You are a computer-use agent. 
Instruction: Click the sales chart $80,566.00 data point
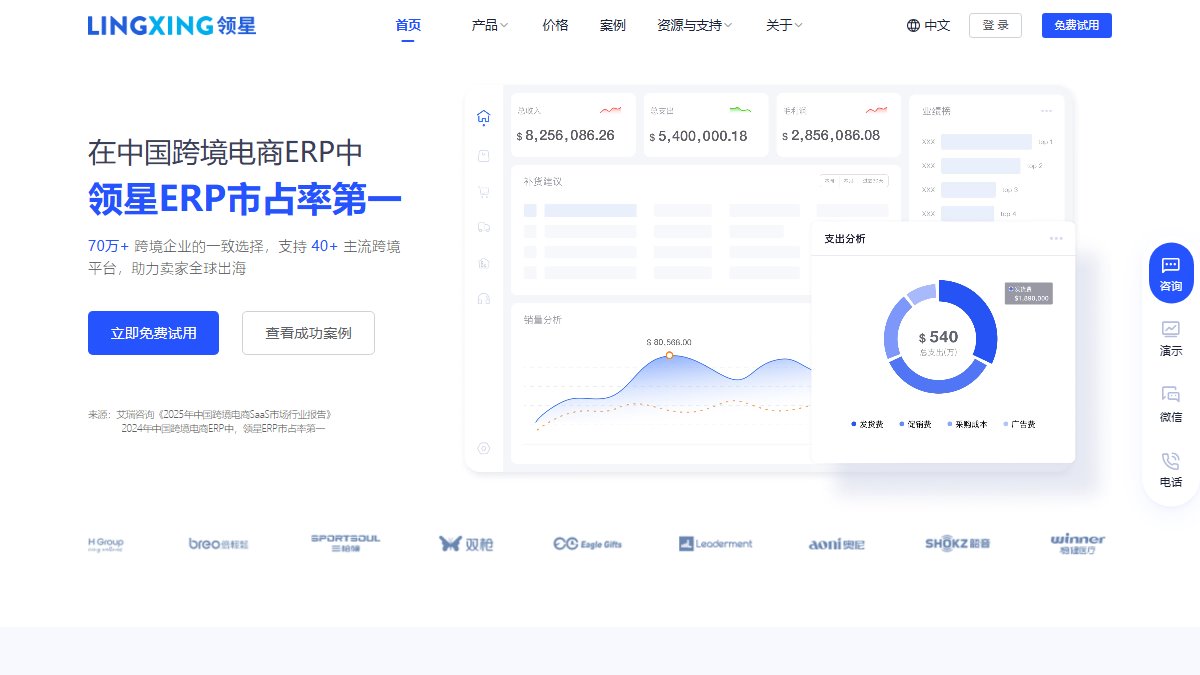[x=669, y=355]
